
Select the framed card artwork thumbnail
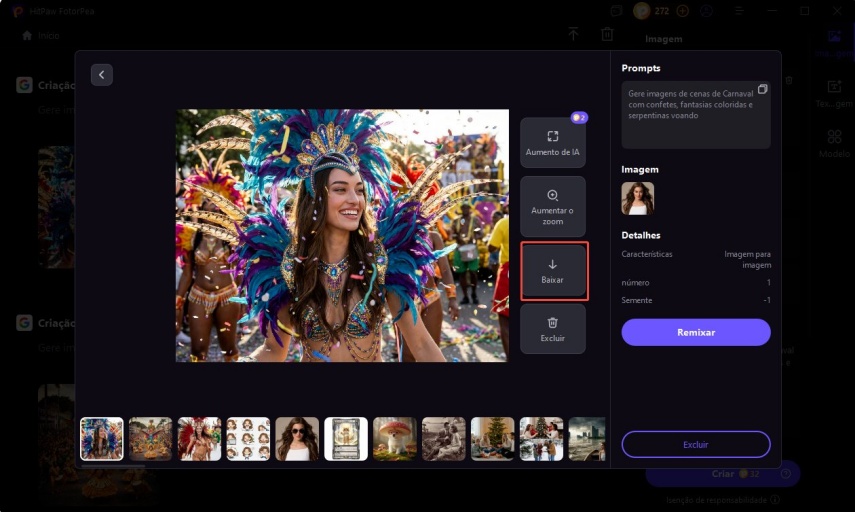(x=346, y=439)
